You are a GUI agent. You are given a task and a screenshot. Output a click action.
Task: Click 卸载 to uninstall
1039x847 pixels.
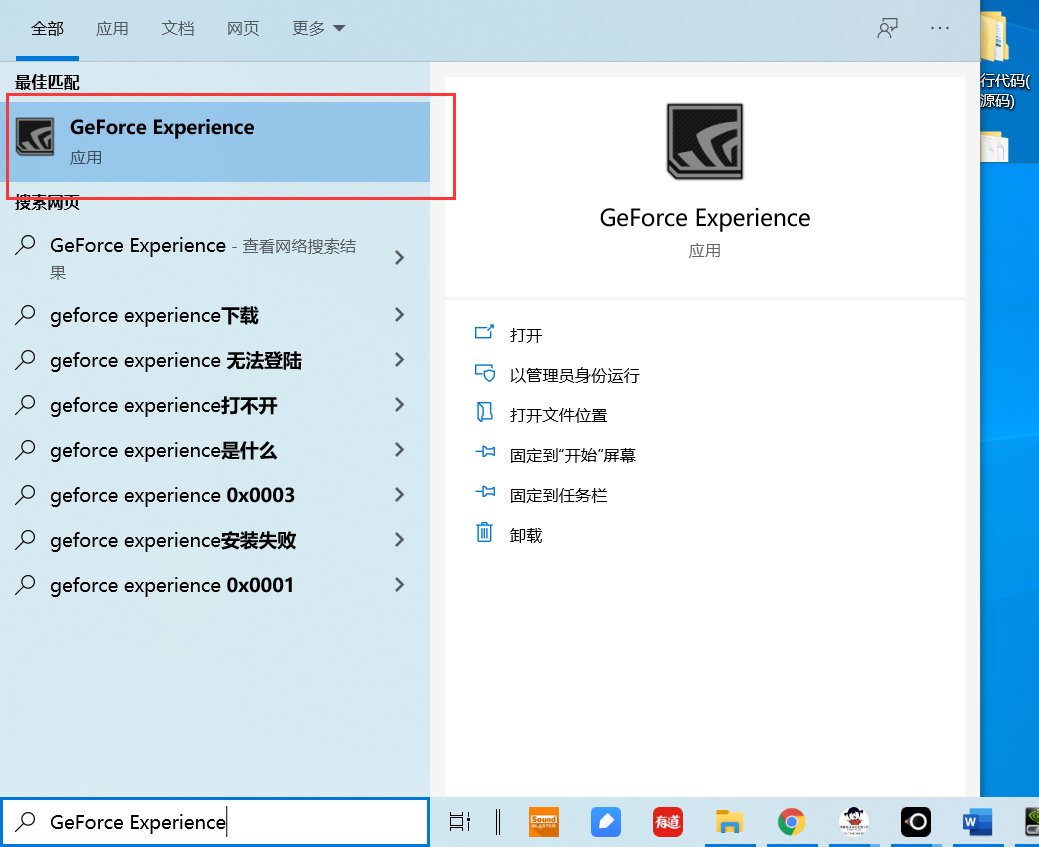[525, 536]
